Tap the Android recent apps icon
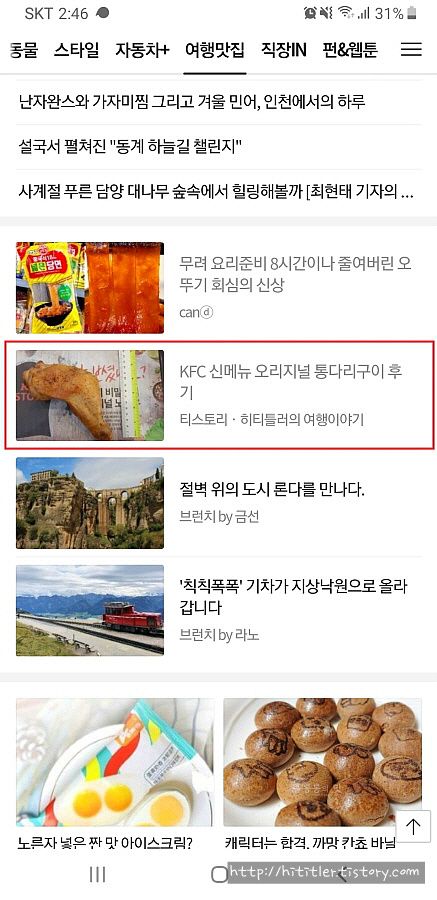 (98, 874)
